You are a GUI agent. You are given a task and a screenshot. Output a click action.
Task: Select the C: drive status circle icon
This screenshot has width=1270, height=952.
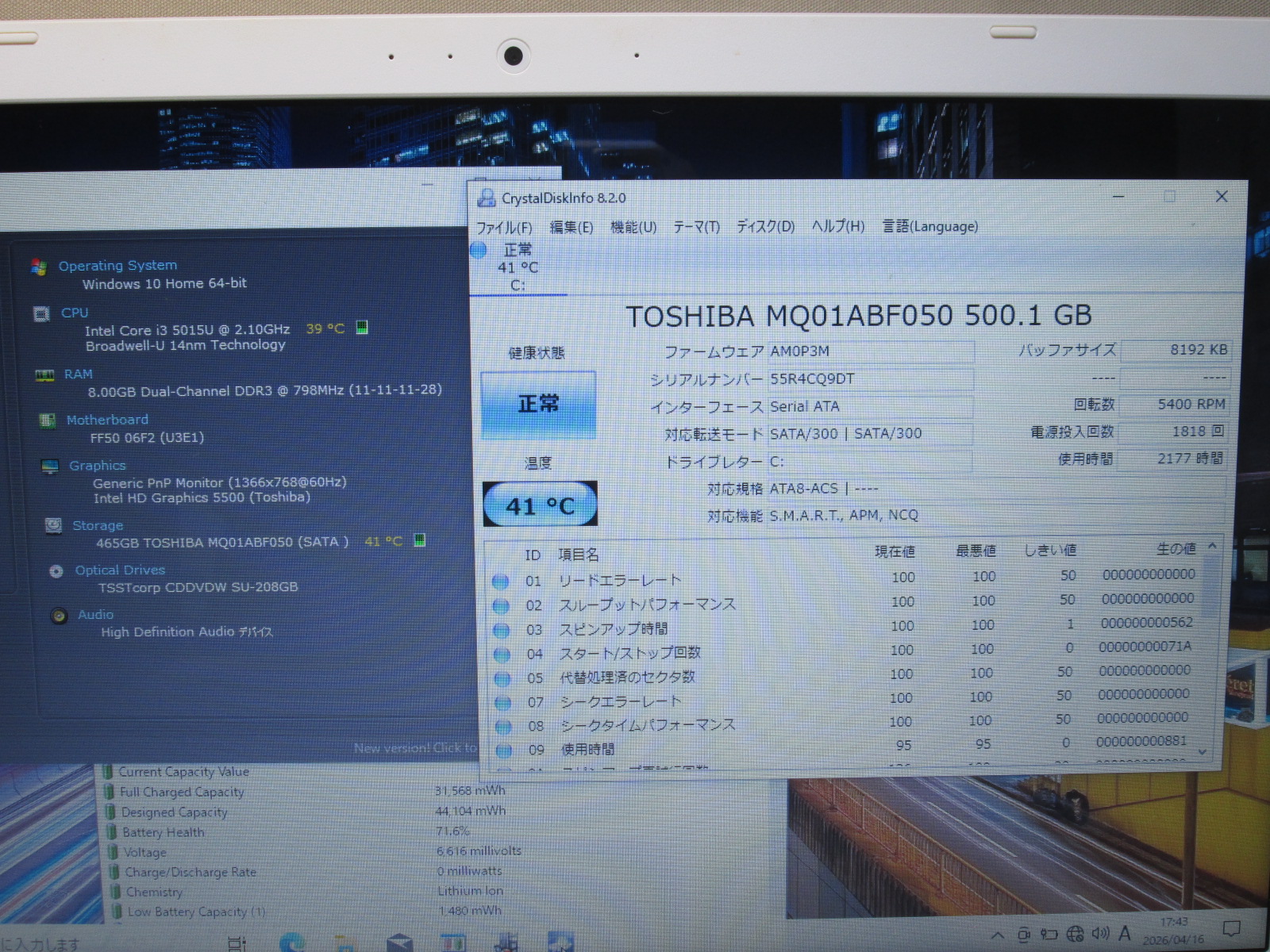tap(479, 251)
